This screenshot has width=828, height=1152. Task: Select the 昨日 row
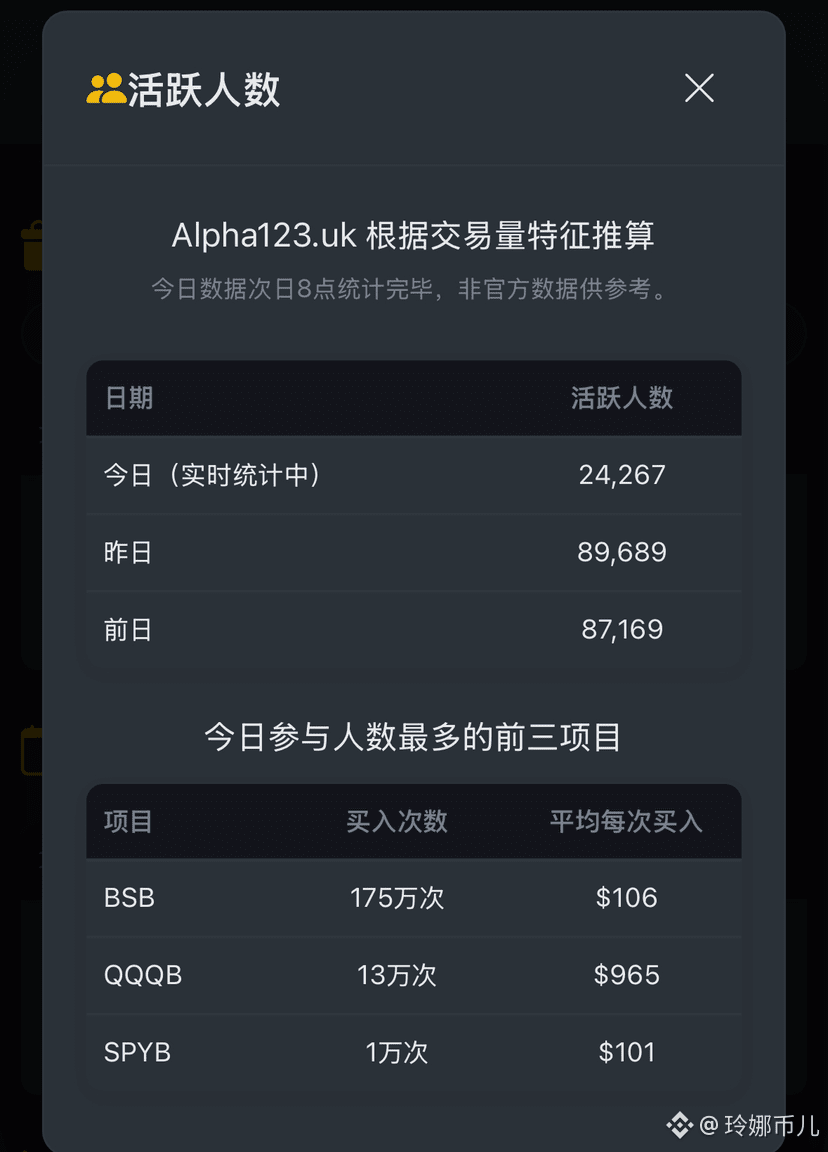click(414, 552)
